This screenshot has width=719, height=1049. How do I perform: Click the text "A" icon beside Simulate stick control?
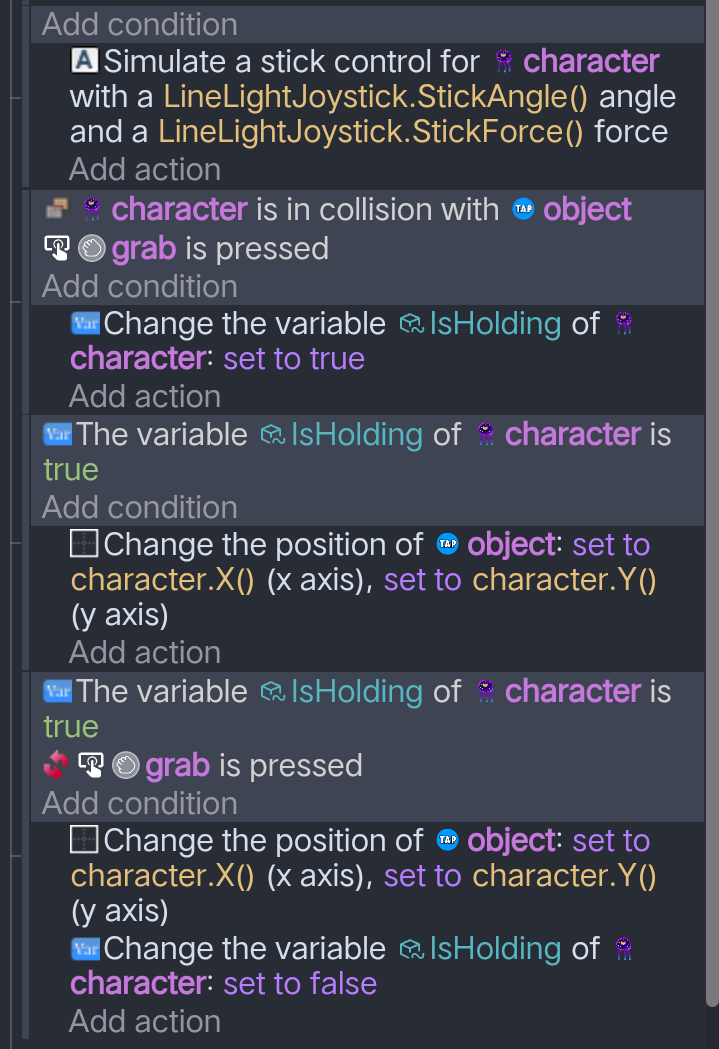(x=85, y=61)
